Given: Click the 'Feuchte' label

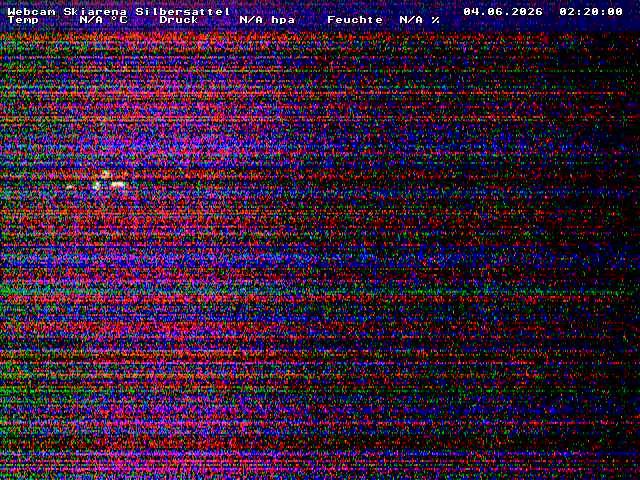Looking at the screenshot, I should point(355,20).
